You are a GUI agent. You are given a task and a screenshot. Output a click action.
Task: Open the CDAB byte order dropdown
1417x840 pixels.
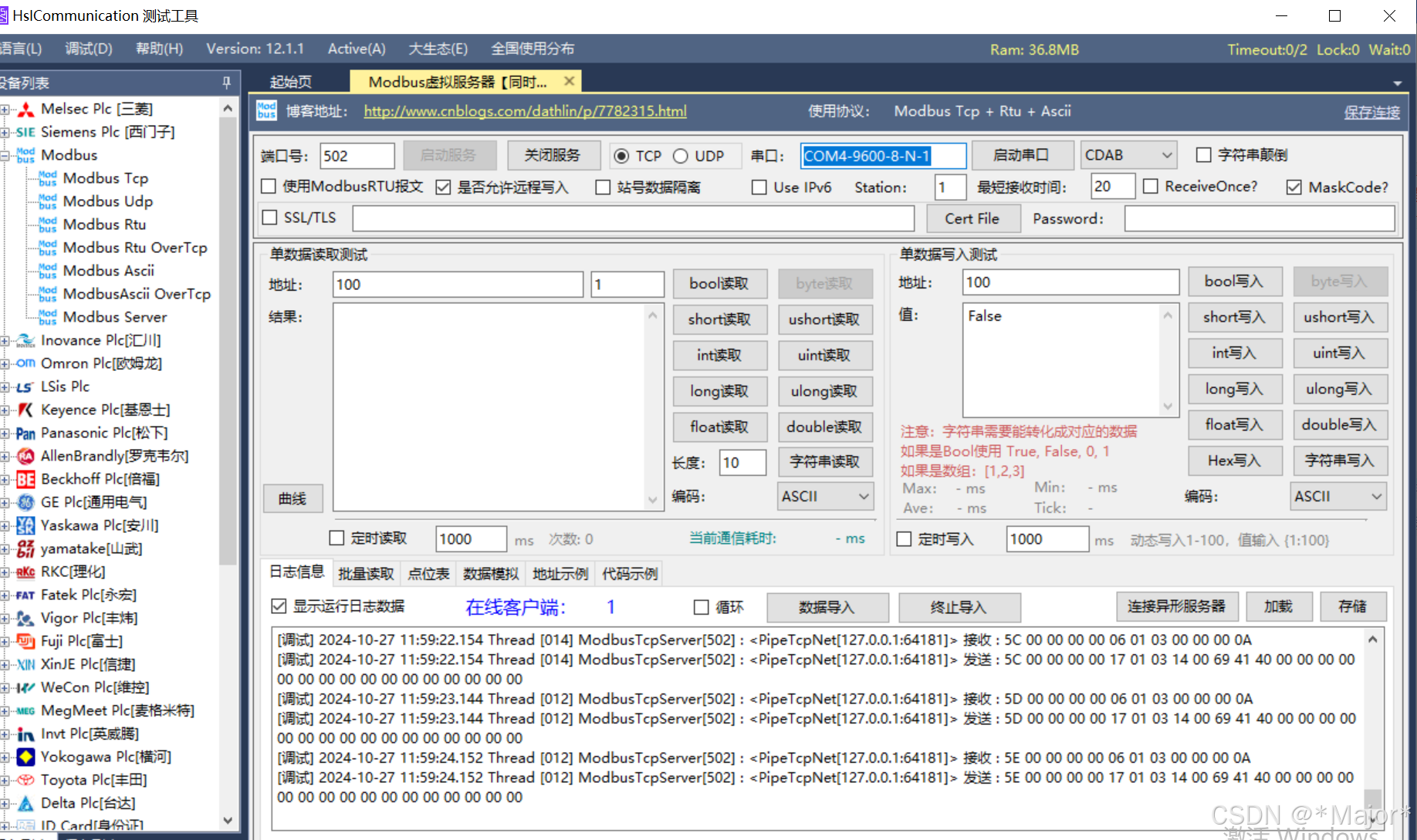coord(1128,154)
